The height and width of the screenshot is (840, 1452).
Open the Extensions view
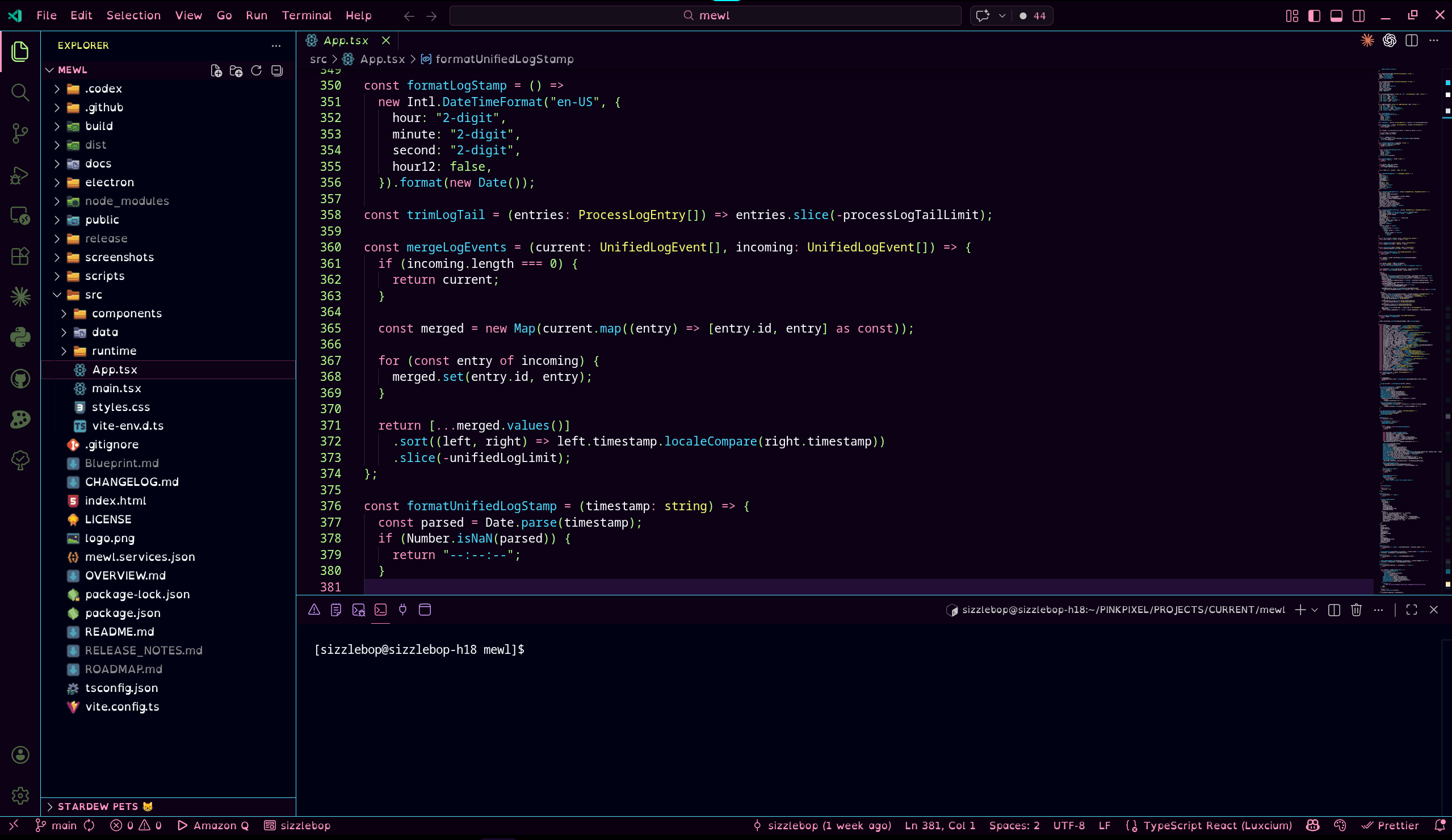(20, 257)
